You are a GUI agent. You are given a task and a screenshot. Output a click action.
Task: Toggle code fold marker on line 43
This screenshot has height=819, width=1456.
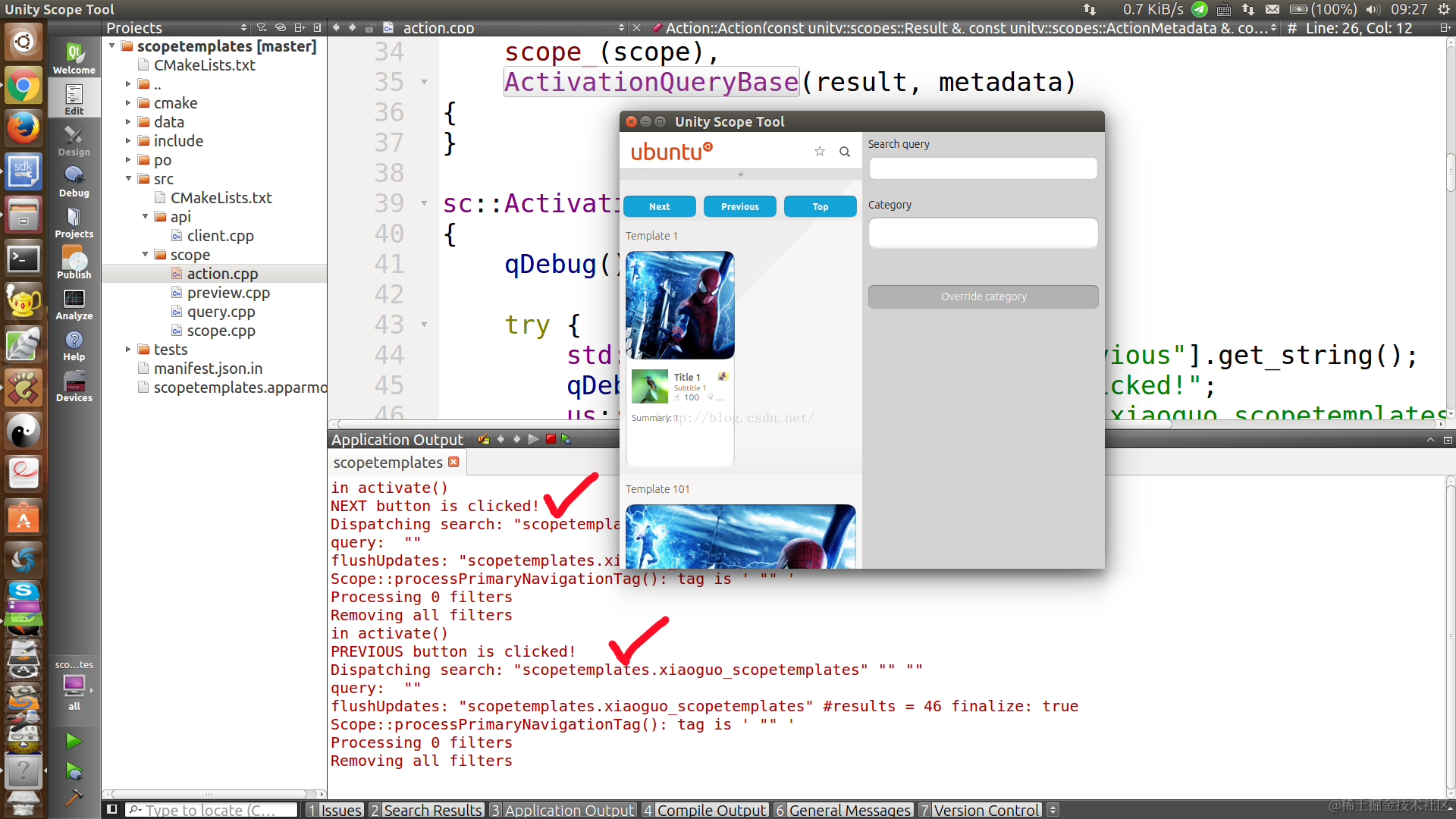(x=424, y=325)
